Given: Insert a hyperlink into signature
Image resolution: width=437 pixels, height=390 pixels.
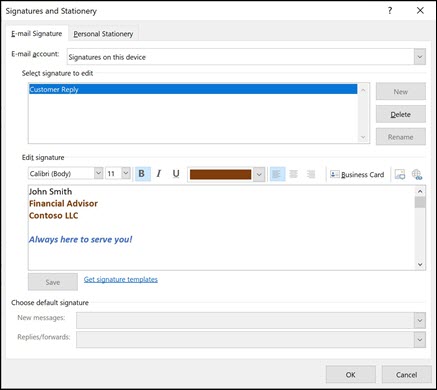Looking at the screenshot, I should (417, 174).
